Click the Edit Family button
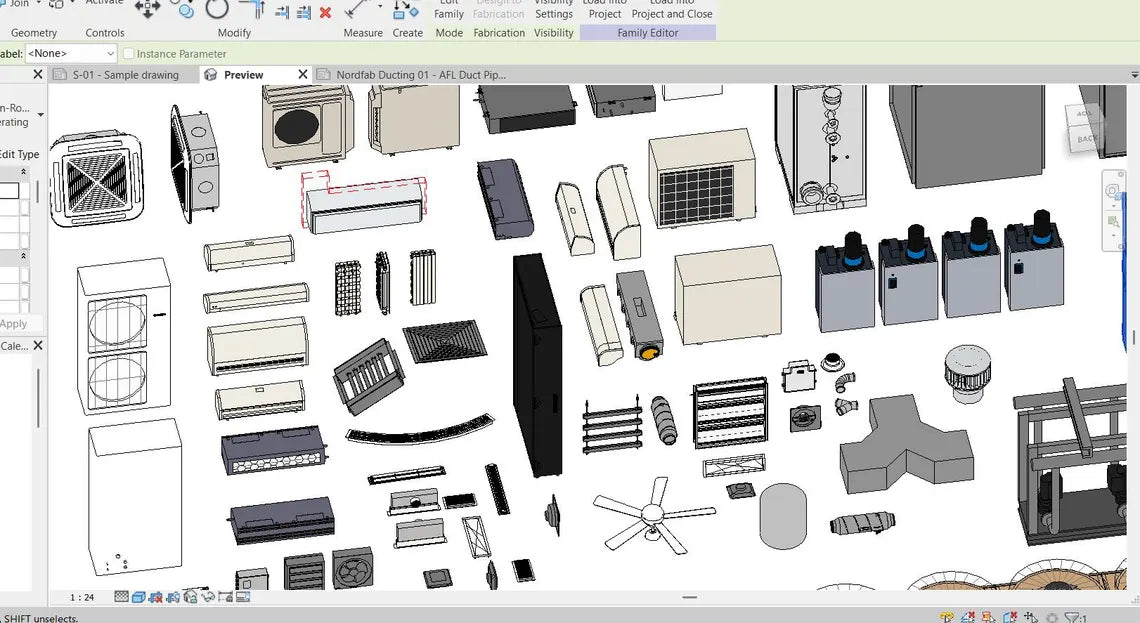1140x623 pixels. click(449, 9)
